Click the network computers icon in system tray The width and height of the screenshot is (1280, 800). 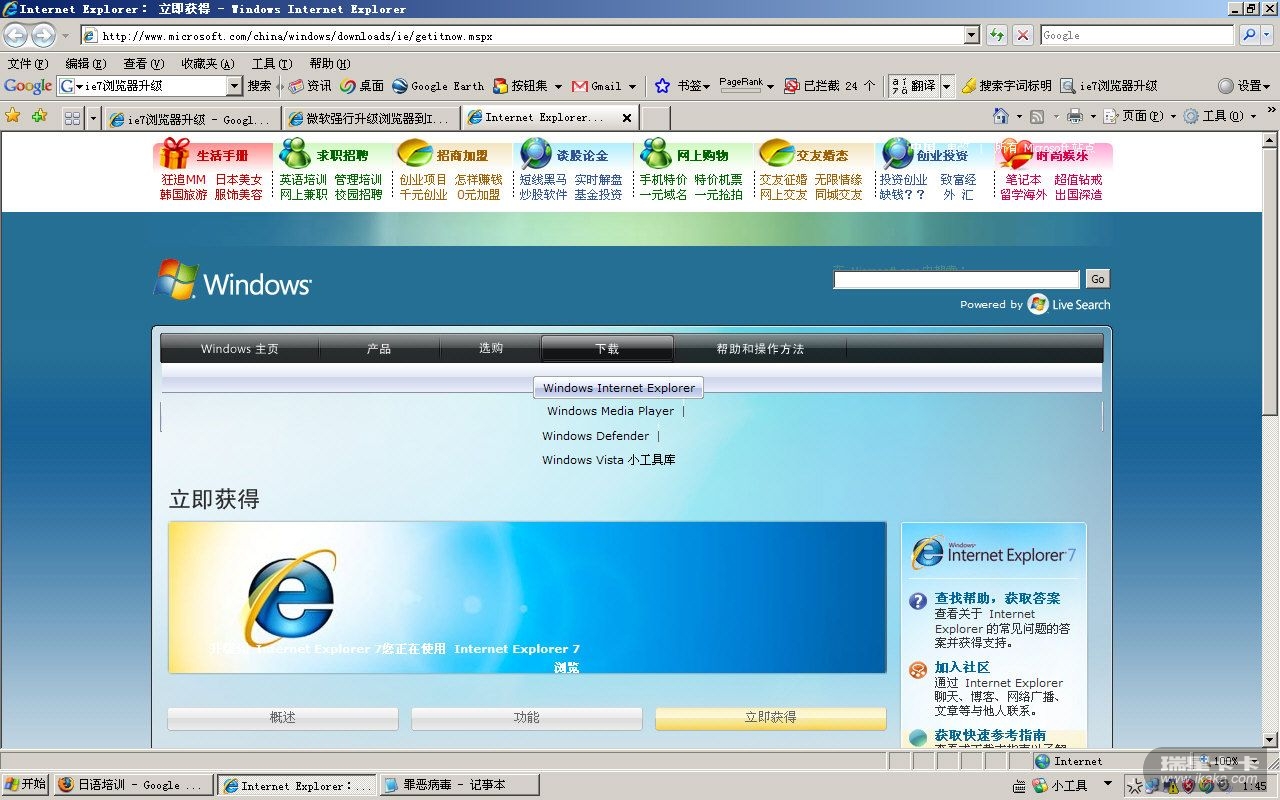tap(1154, 786)
